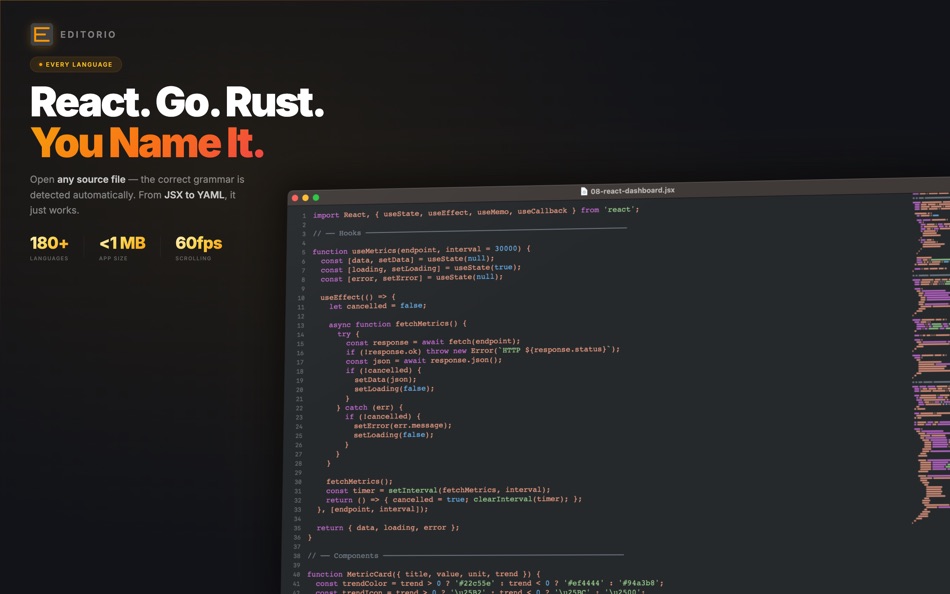The image size is (950, 594).
Task: Click the '} catch (err) {' line
Action: 370,407
